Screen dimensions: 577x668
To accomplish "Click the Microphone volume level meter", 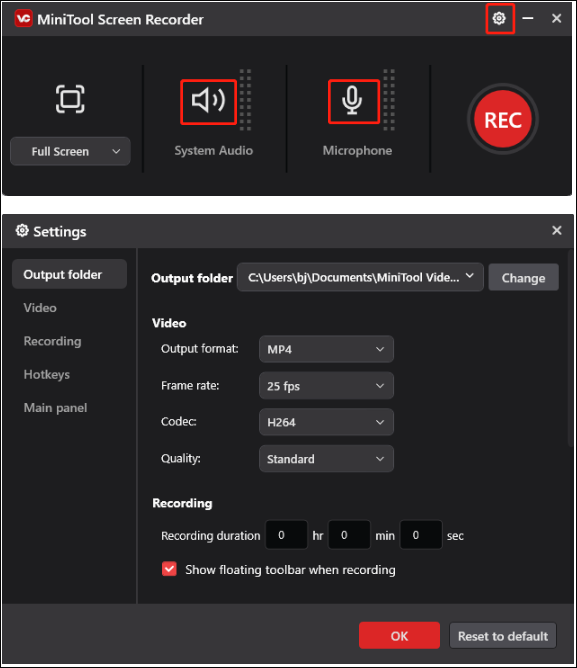I will tap(389, 100).
